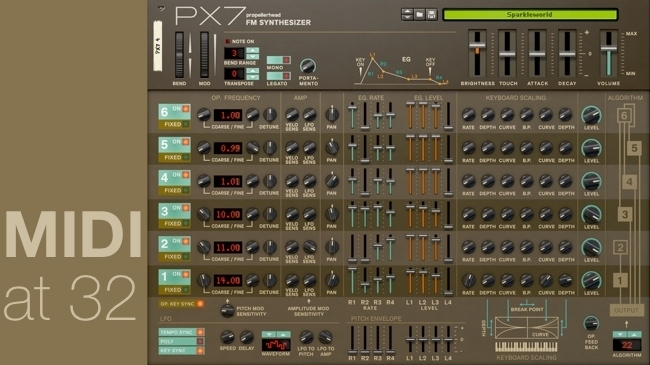Select operator 6 box in the algorithm diagram

tap(624, 115)
